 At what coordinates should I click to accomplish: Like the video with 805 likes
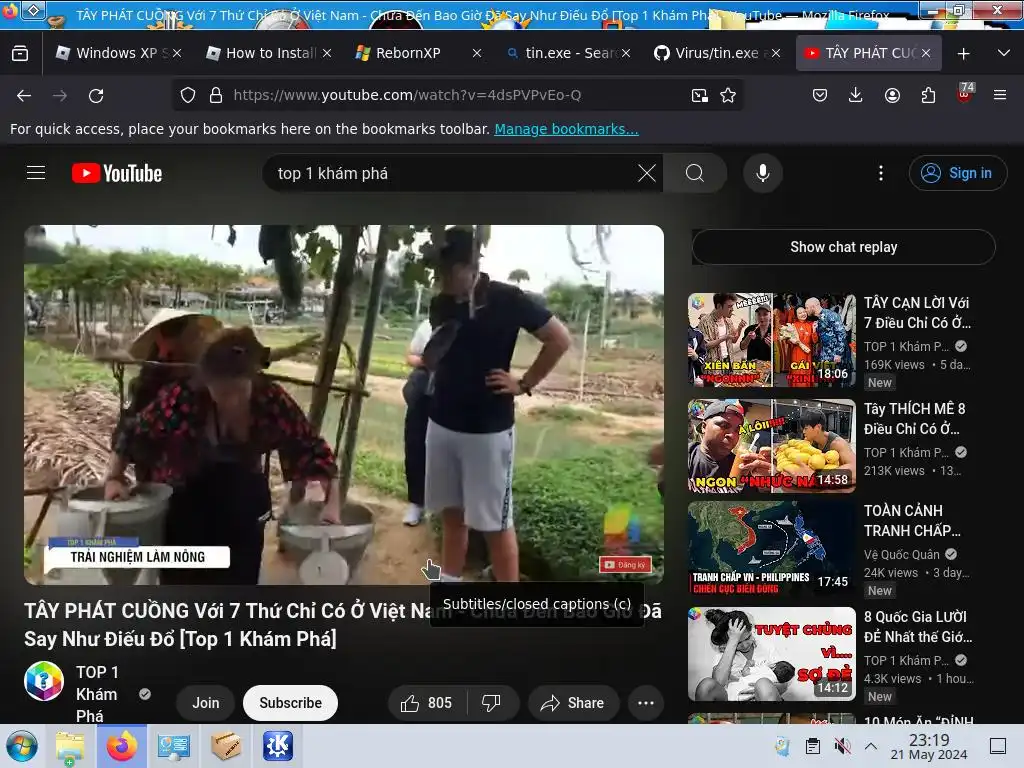pyautogui.click(x=427, y=703)
